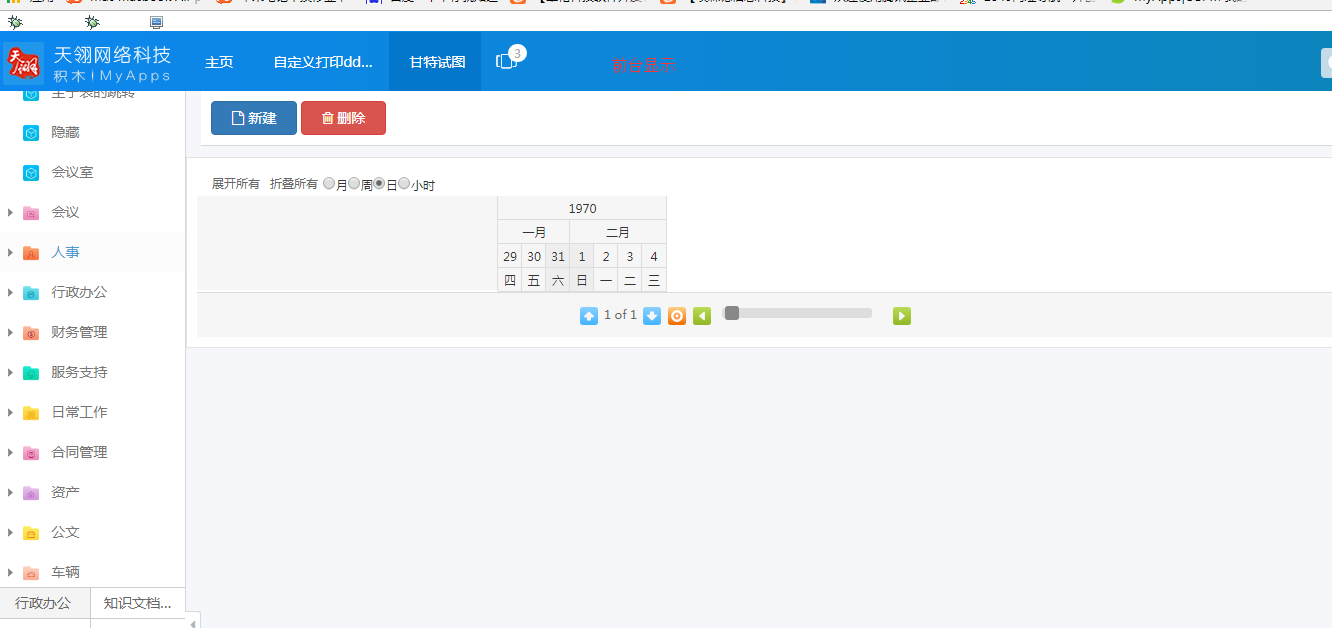1332x628 pixels.
Task: Click the day 31 cell in Gantt header
Action: point(558,256)
